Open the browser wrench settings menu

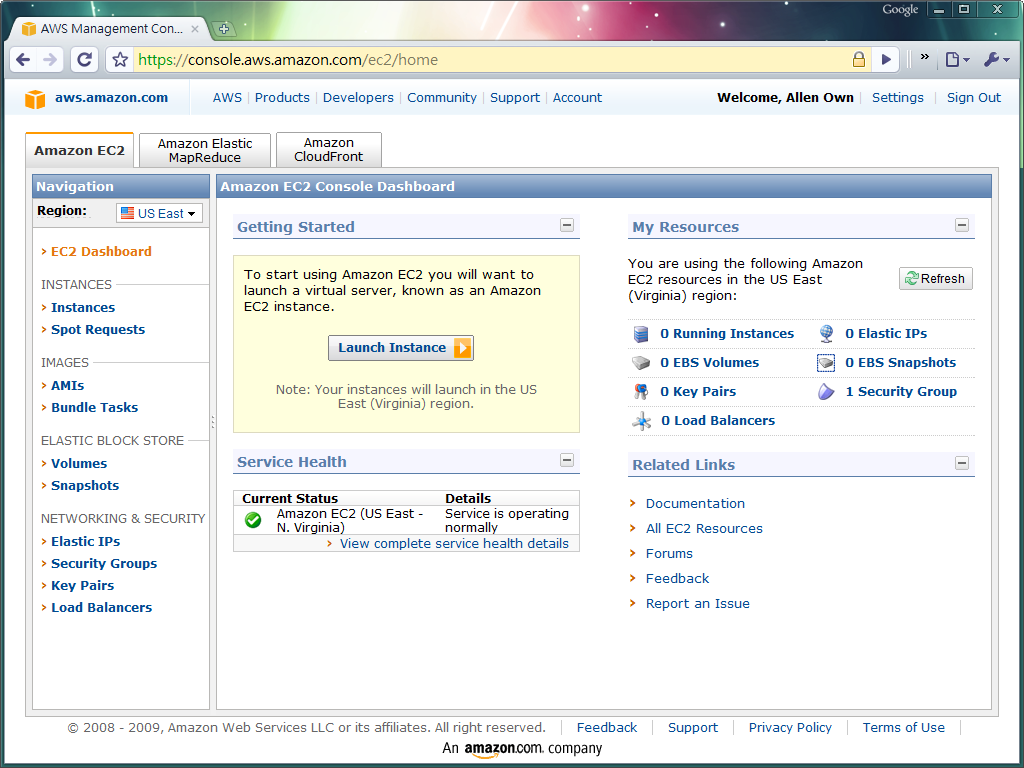997,60
